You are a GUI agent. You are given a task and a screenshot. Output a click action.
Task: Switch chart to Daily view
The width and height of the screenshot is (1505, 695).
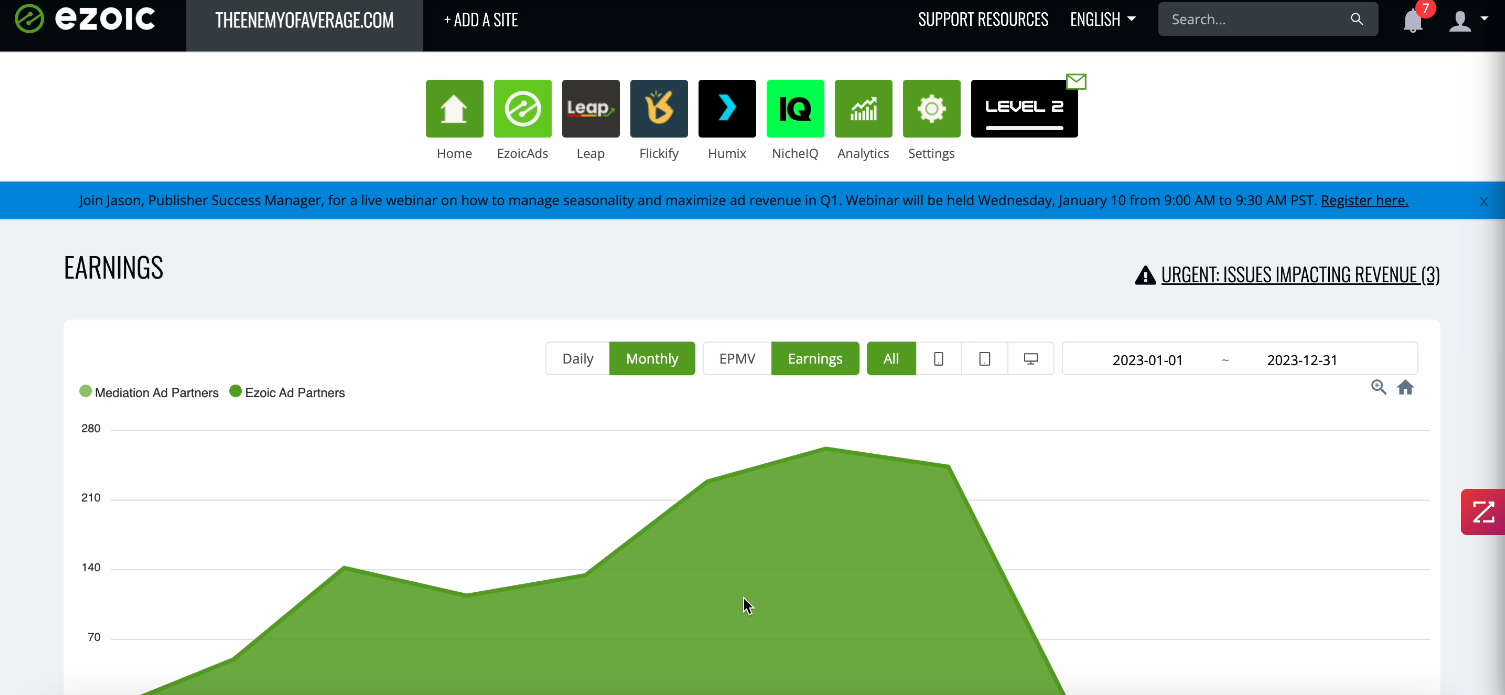(x=578, y=359)
